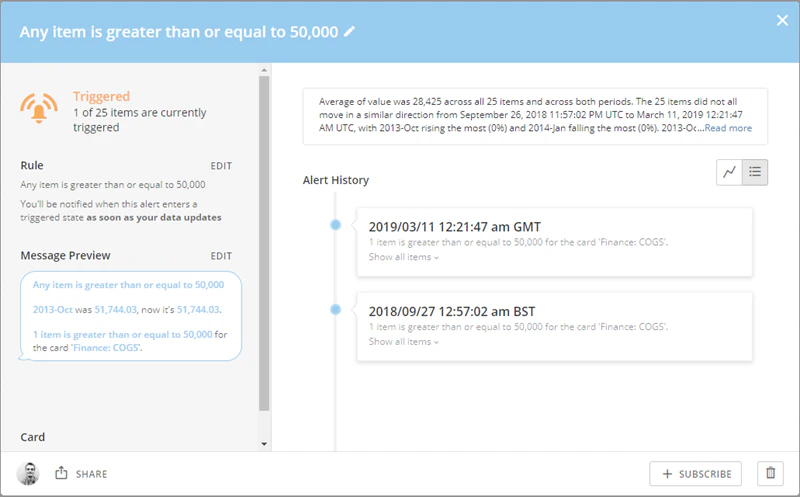The image size is (800, 497).
Task: Click '1 item is greater than or equal to 50,000' in preview
Action: click(x=122, y=335)
